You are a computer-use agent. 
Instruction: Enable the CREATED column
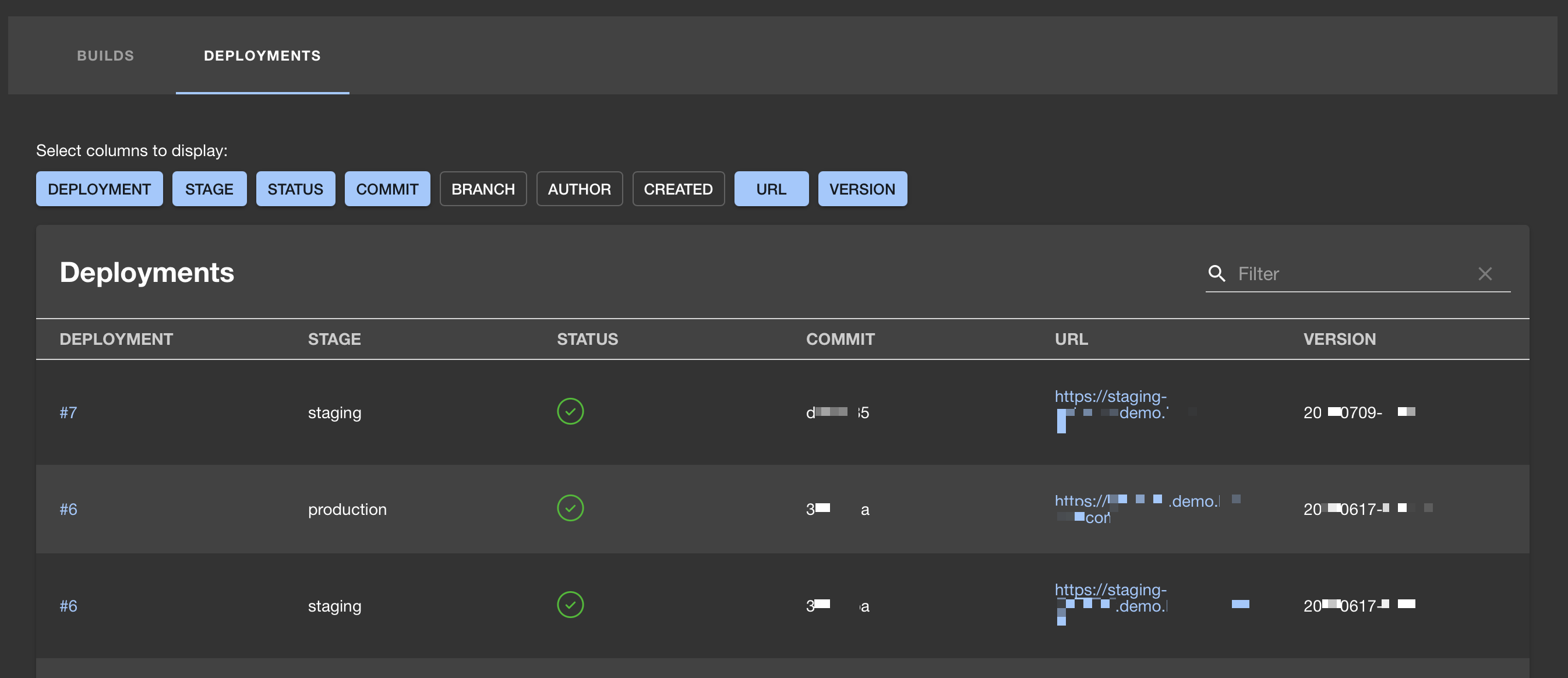tap(678, 189)
